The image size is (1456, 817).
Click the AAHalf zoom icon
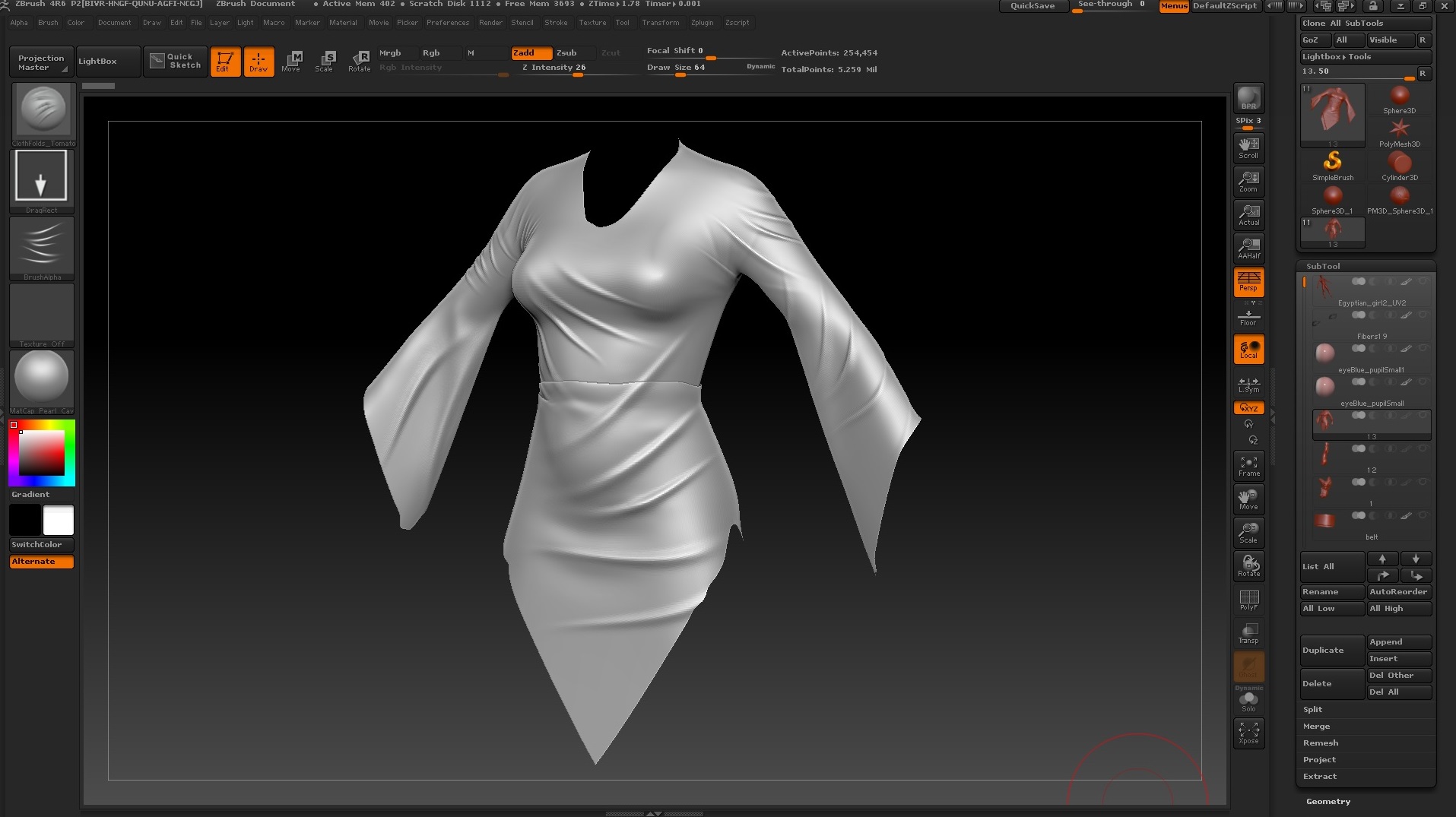tap(1248, 248)
